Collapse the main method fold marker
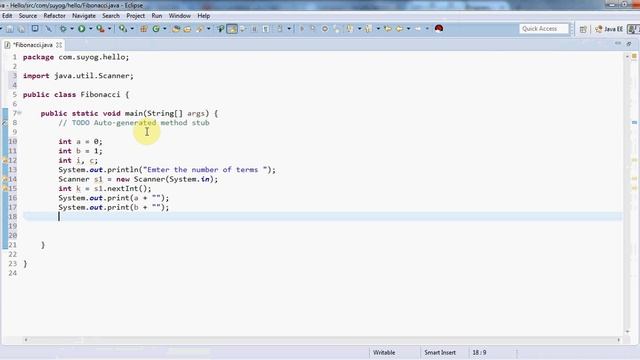Screen dimensions: 640x360 tap(19, 113)
